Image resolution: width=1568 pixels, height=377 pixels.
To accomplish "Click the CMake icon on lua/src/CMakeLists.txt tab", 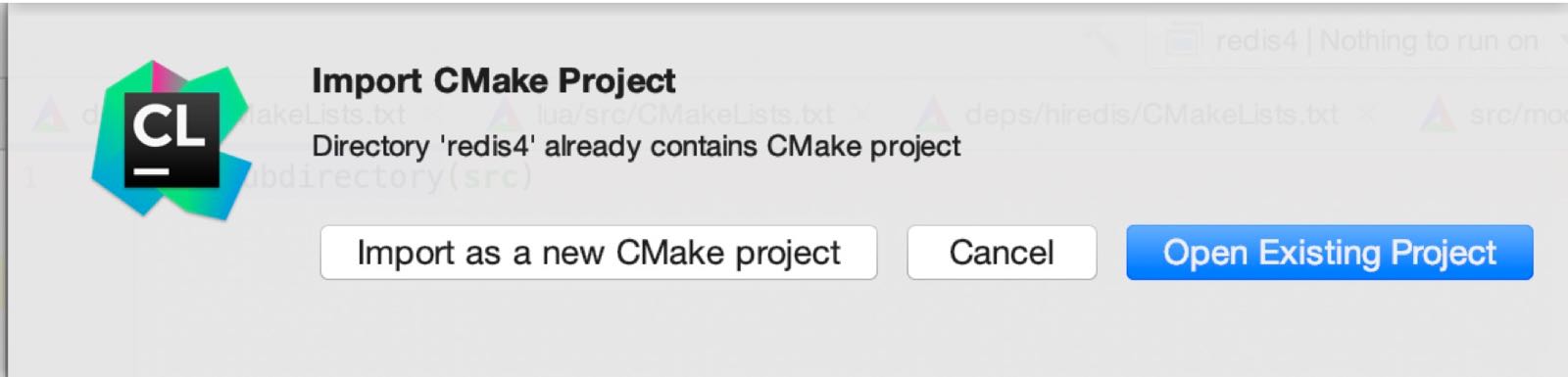I will click(x=506, y=115).
